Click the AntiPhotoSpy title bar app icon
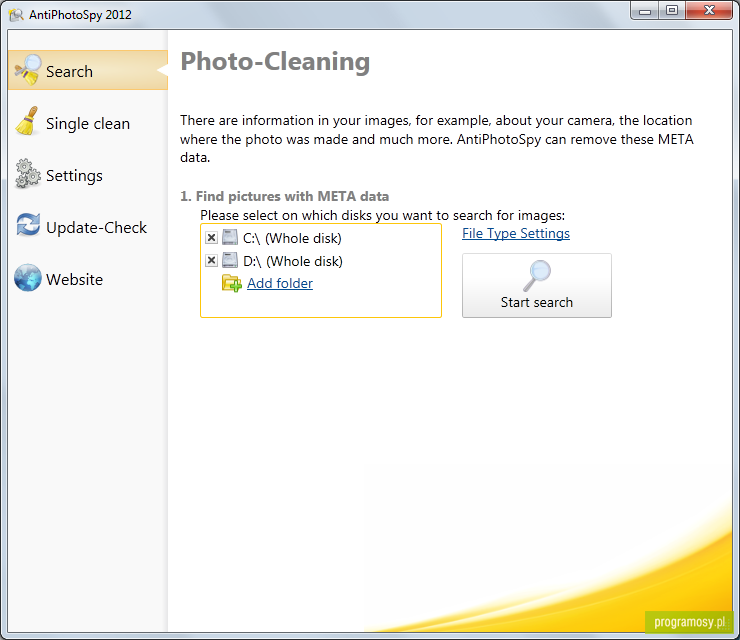The image size is (740, 640). coord(16,15)
